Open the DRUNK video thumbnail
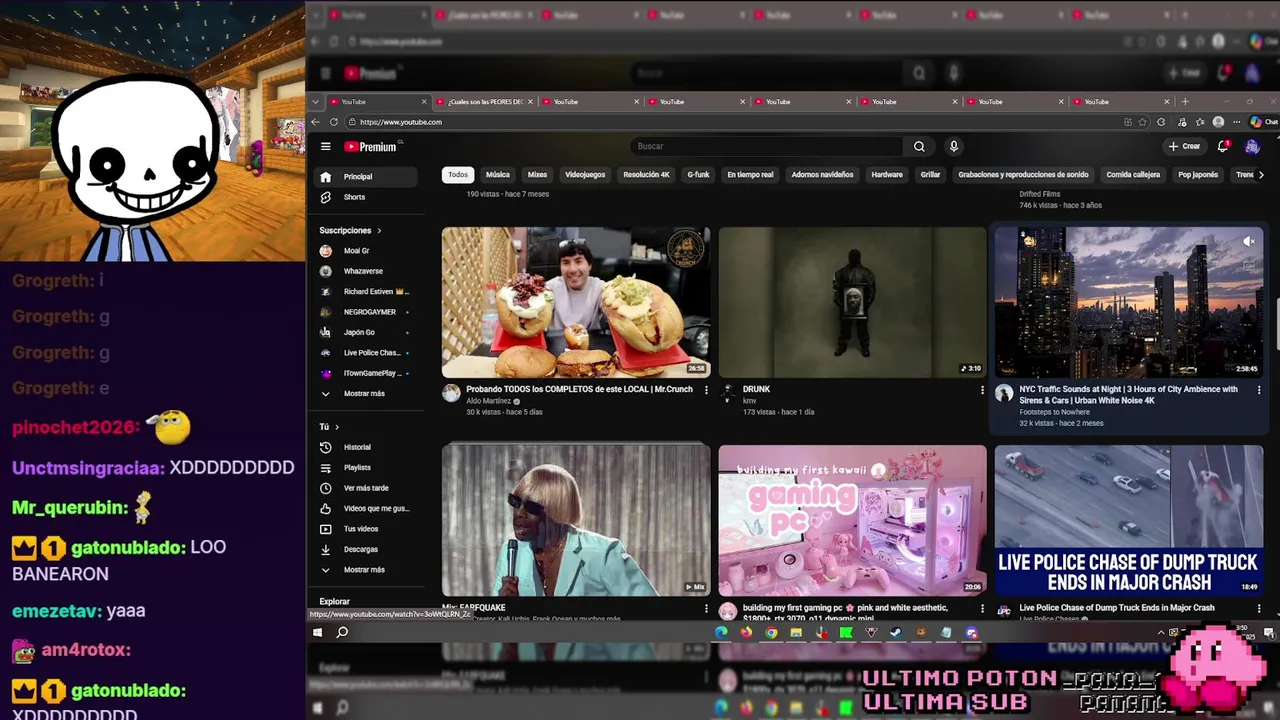 [x=852, y=302]
